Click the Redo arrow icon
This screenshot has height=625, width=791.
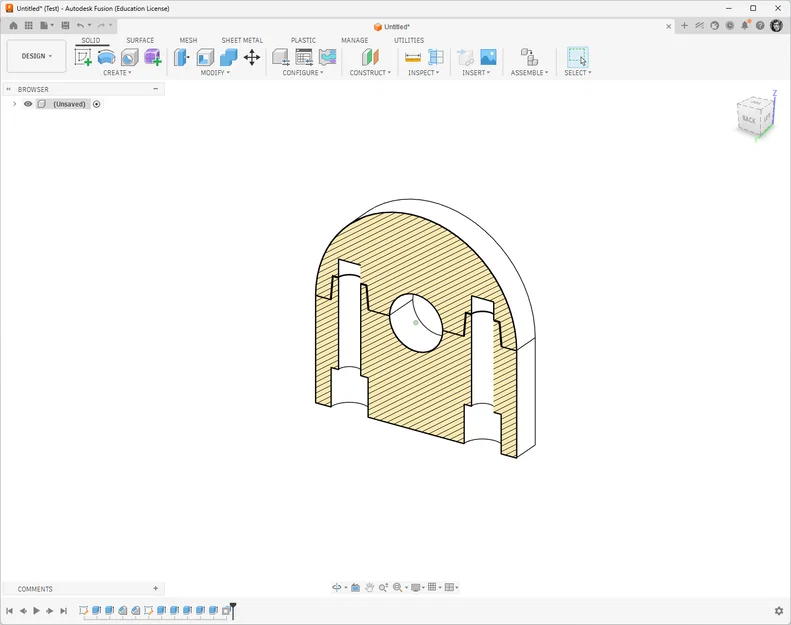(101, 25)
